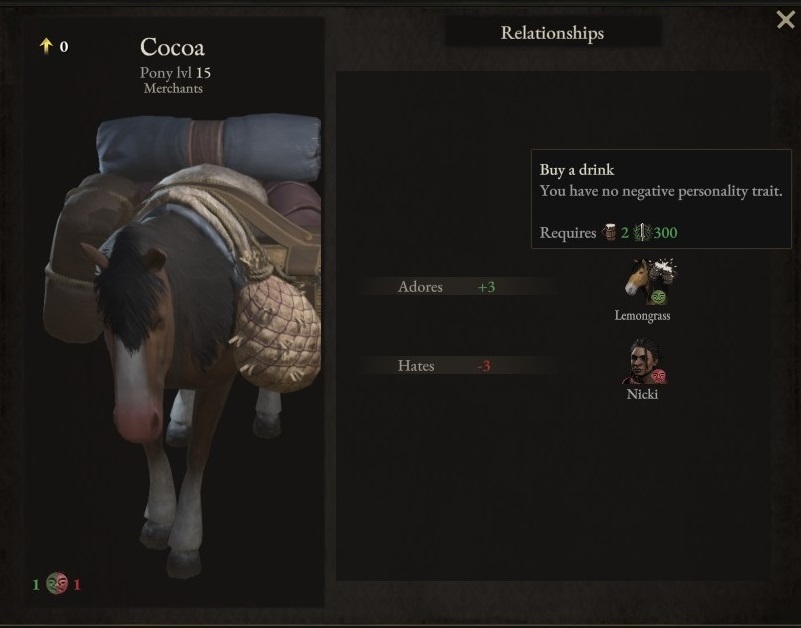The width and height of the screenshot is (801, 628).
Task: Click the Nicki name label
Action: pos(642,394)
